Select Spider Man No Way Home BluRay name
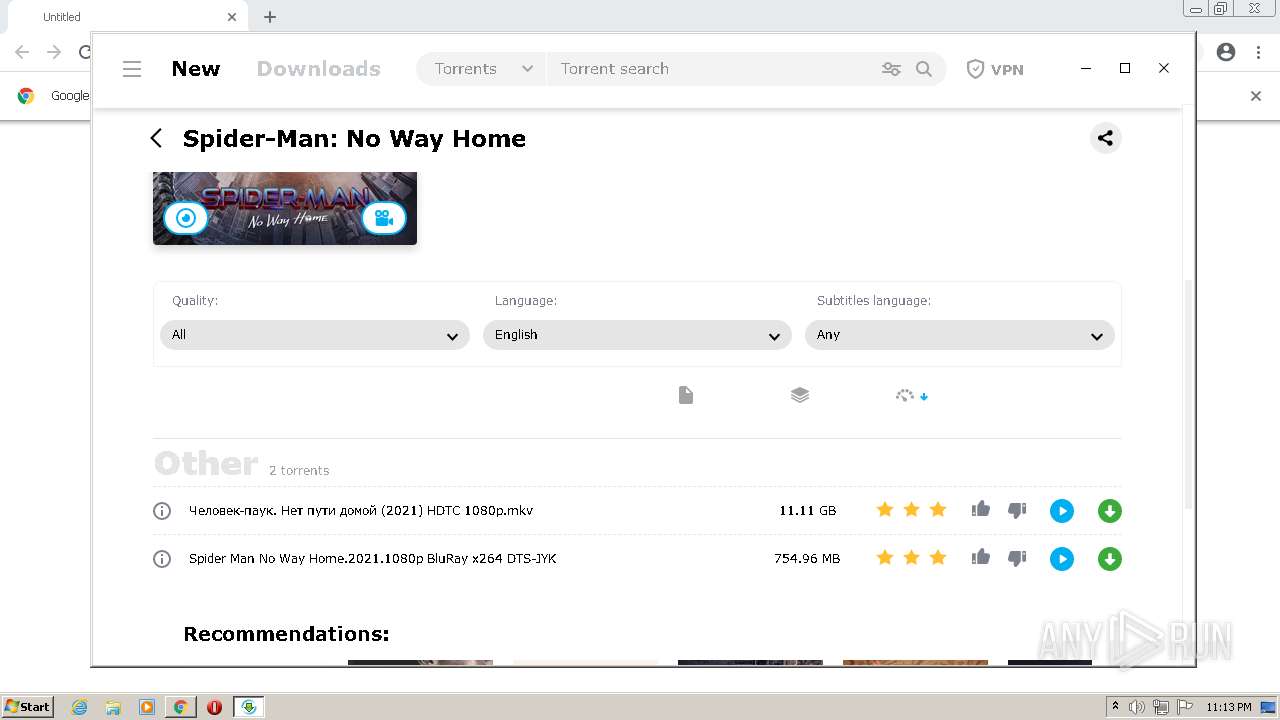Image resolution: width=1280 pixels, height=720 pixels. coord(372,559)
